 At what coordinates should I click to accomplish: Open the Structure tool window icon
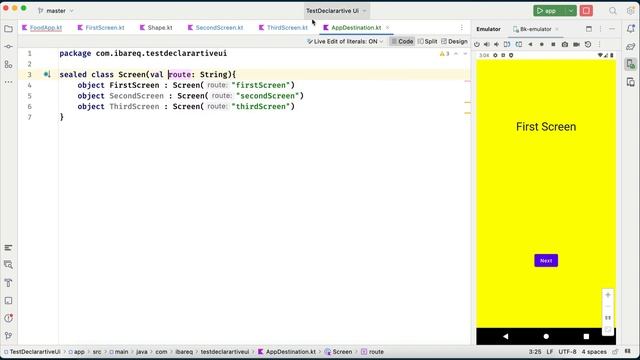[8, 64]
